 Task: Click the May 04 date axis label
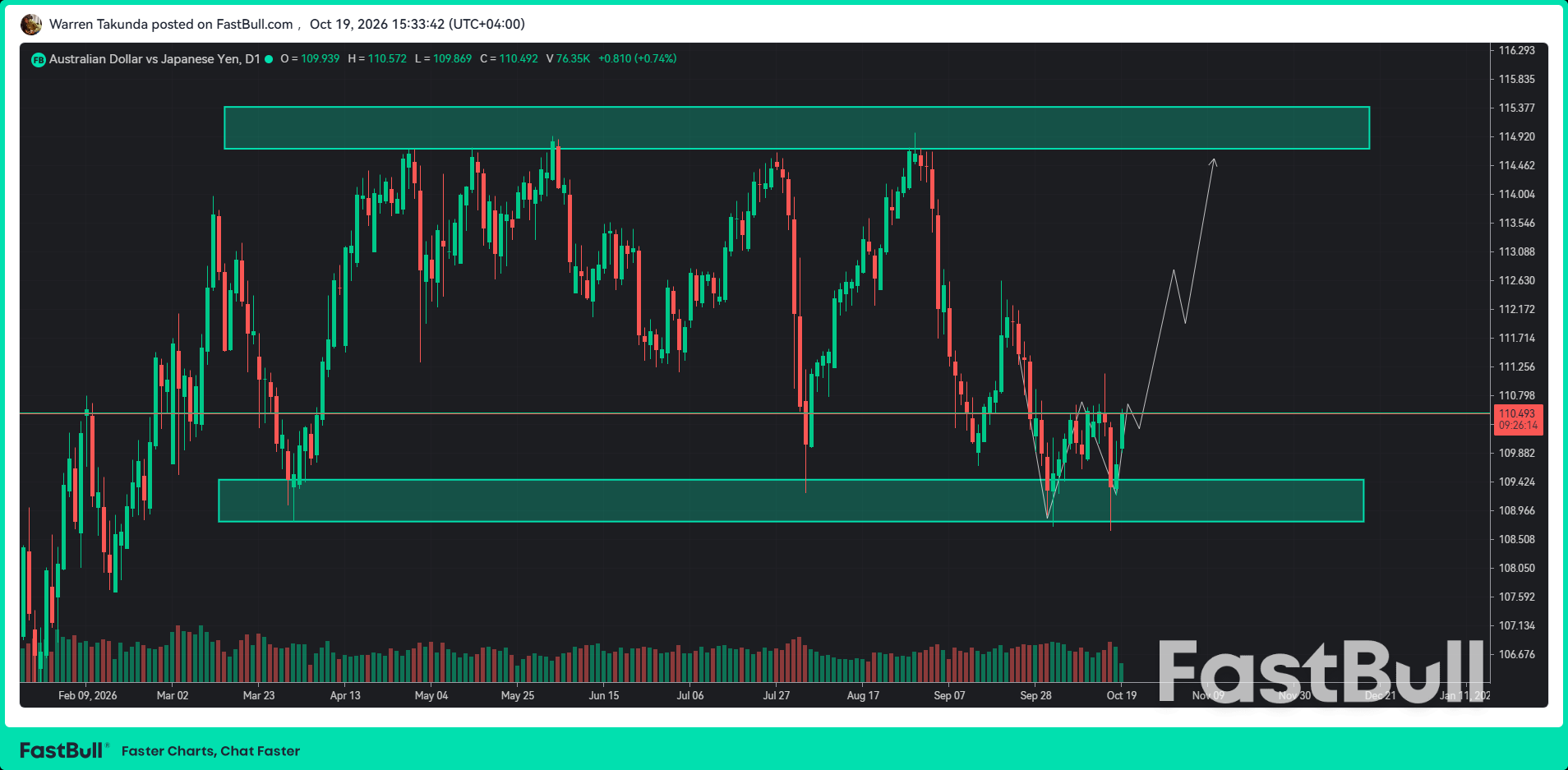(431, 695)
